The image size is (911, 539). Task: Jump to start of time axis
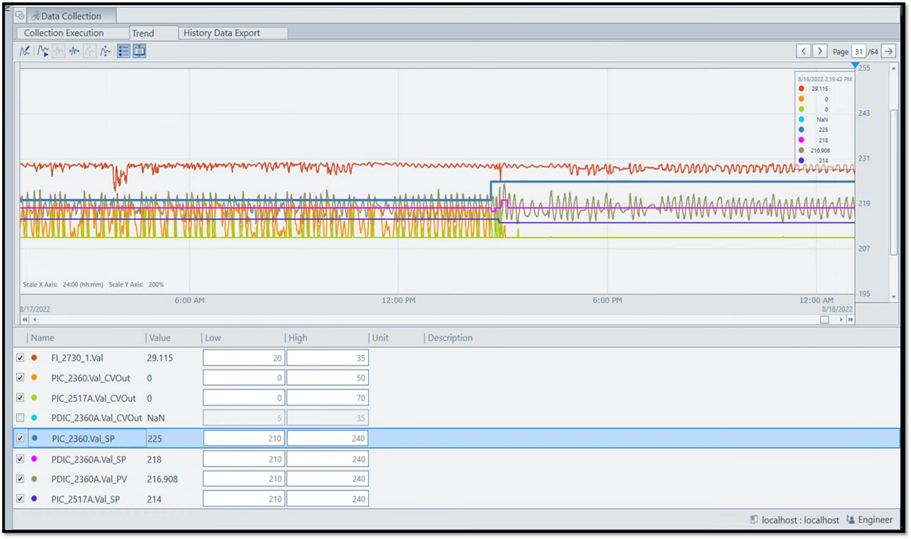pos(24,319)
